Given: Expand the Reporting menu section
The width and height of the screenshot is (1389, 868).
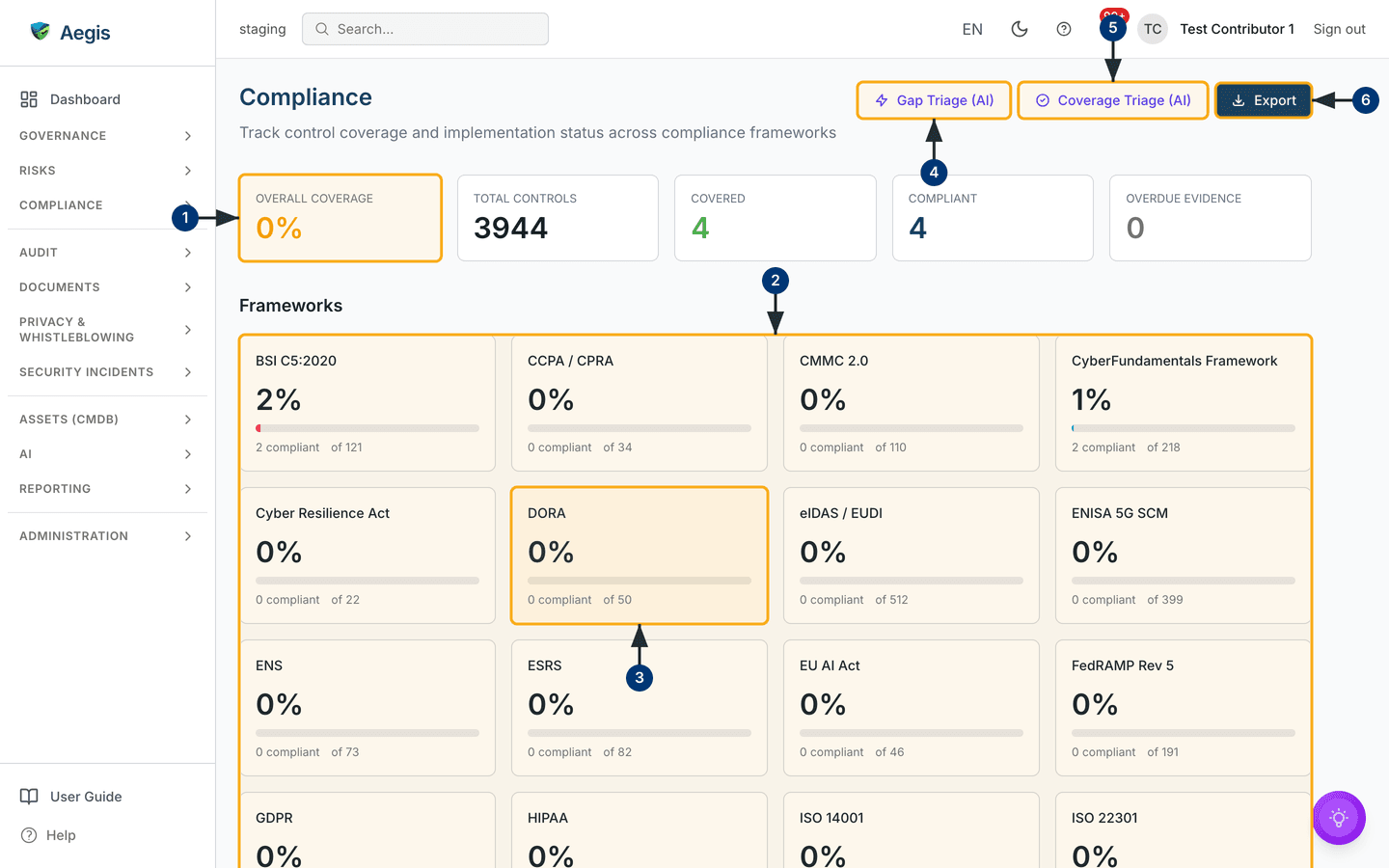Looking at the screenshot, I should [107, 489].
